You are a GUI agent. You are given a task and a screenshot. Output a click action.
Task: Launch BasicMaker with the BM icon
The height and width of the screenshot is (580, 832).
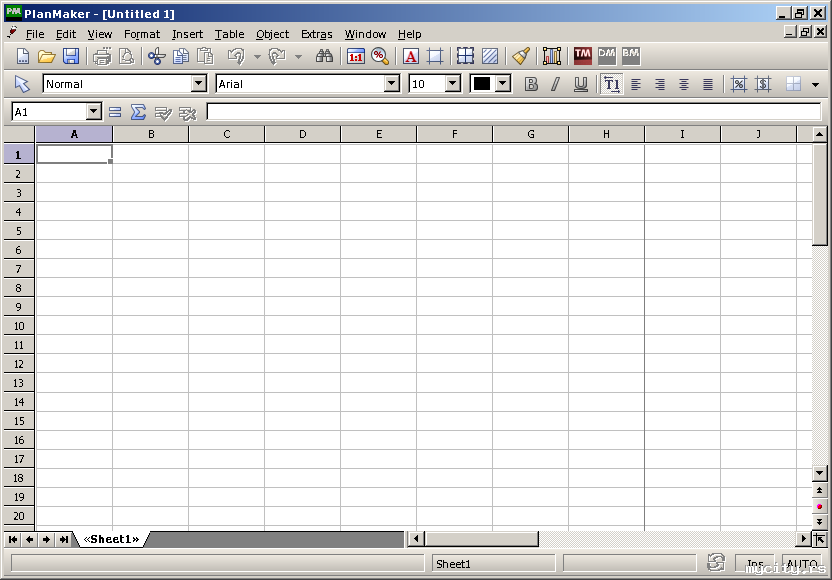(x=630, y=56)
